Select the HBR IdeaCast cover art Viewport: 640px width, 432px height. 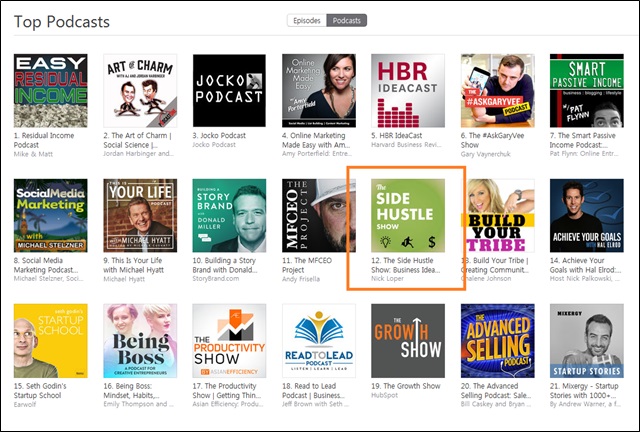point(407,90)
